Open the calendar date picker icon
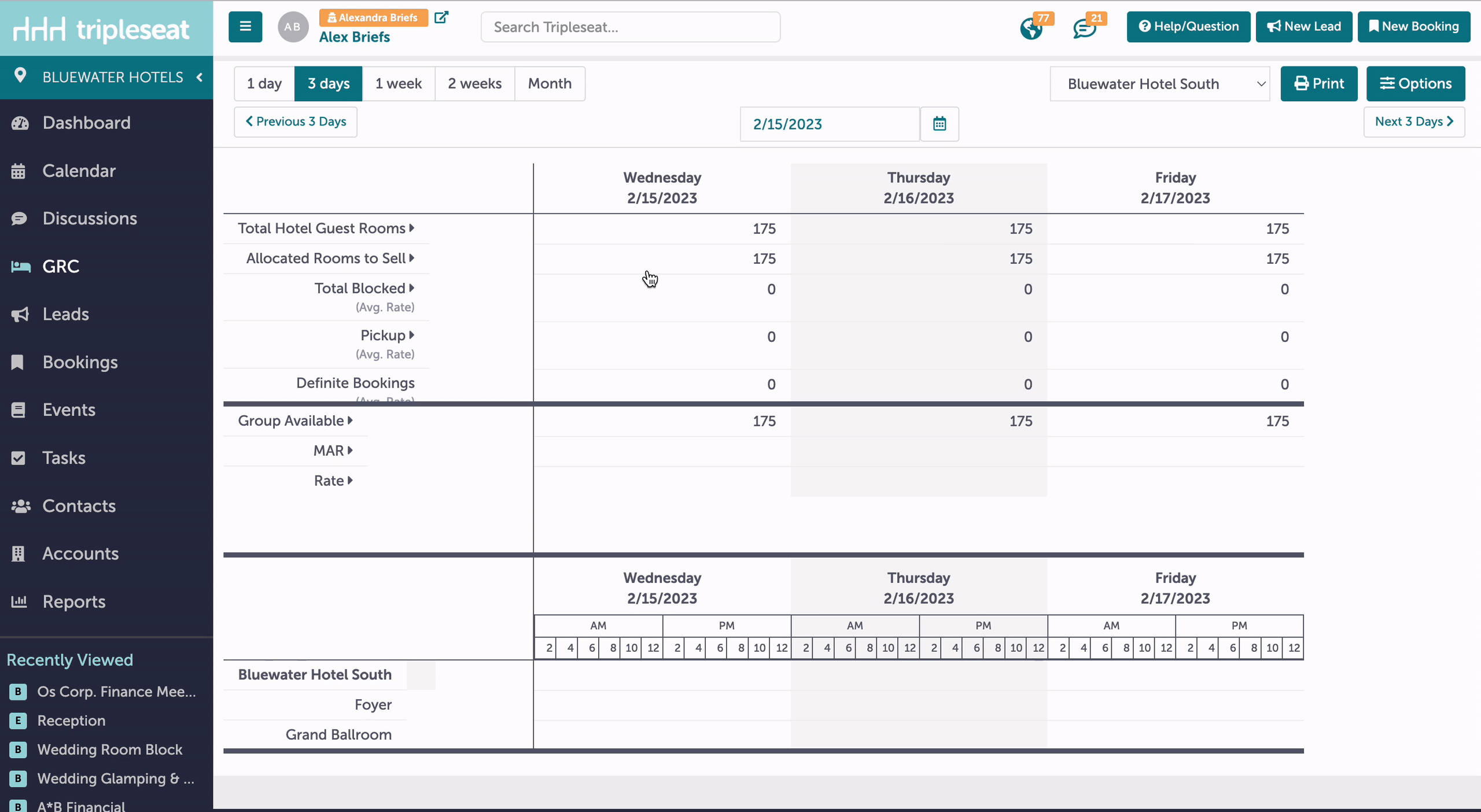This screenshot has width=1481, height=812. point(940,124)
